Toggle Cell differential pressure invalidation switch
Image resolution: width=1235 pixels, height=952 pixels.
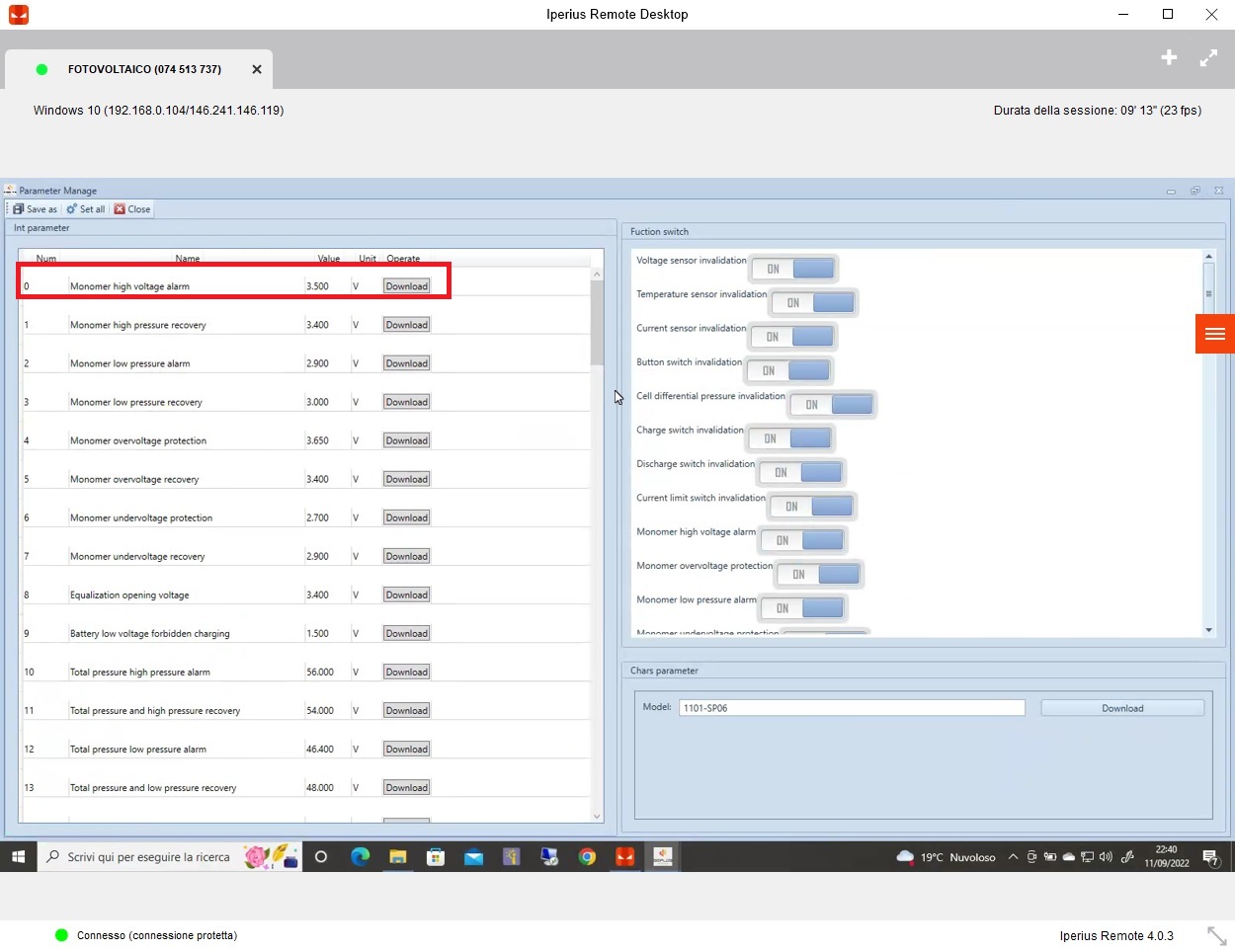click(832, 405)
